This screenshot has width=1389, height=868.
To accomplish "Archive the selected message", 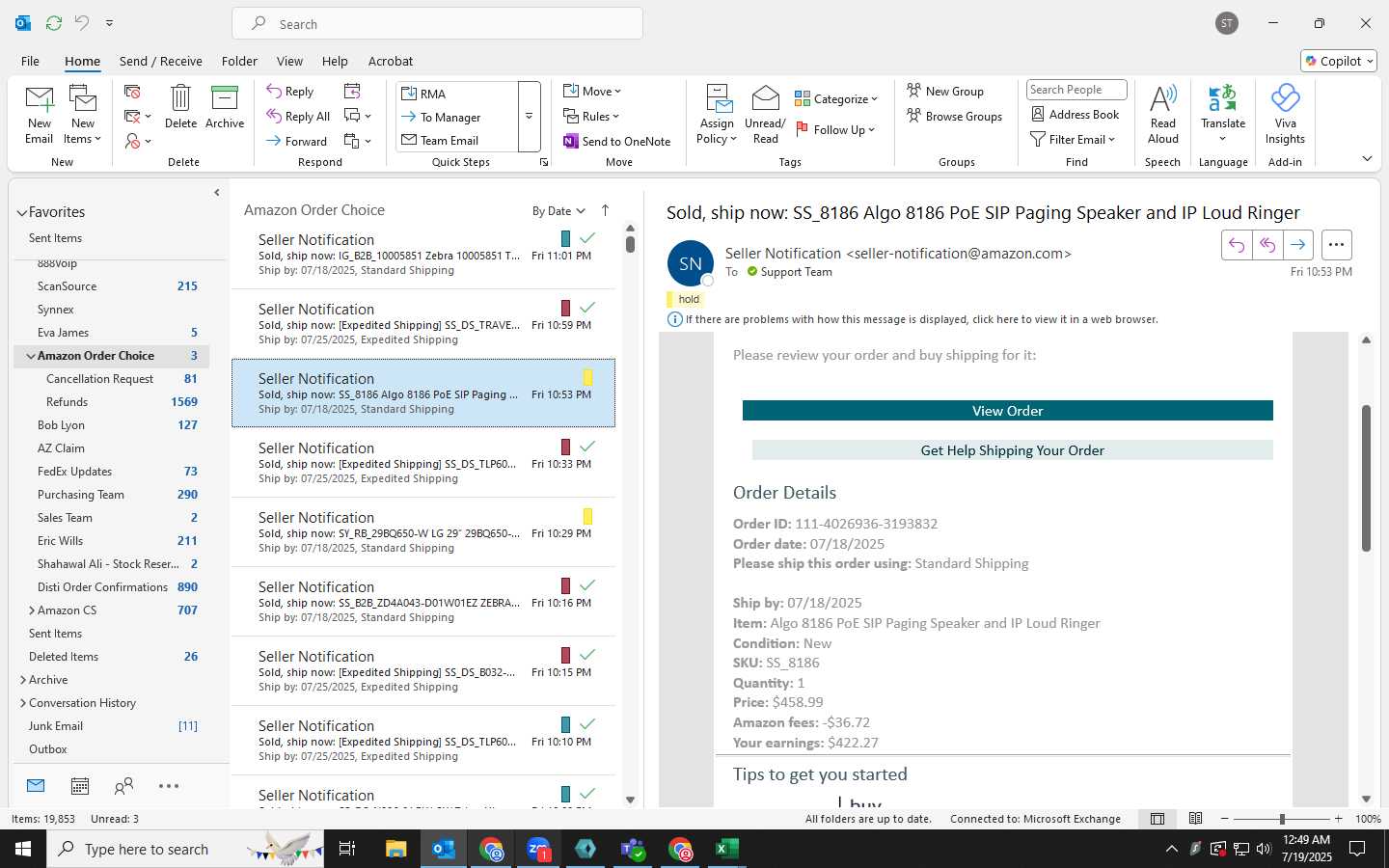I will 225,107.
